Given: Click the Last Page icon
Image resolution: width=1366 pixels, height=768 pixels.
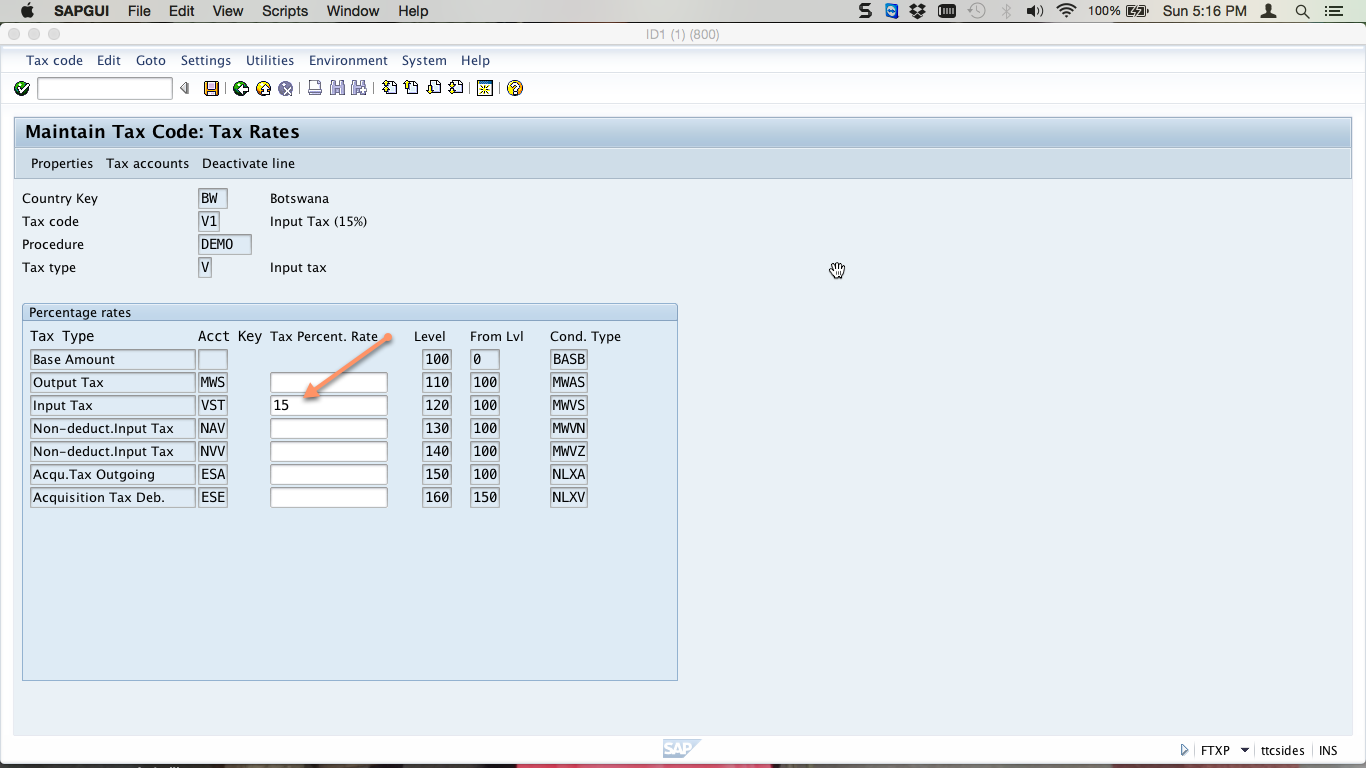Looking at the screenshot, I should coord(455,89).
